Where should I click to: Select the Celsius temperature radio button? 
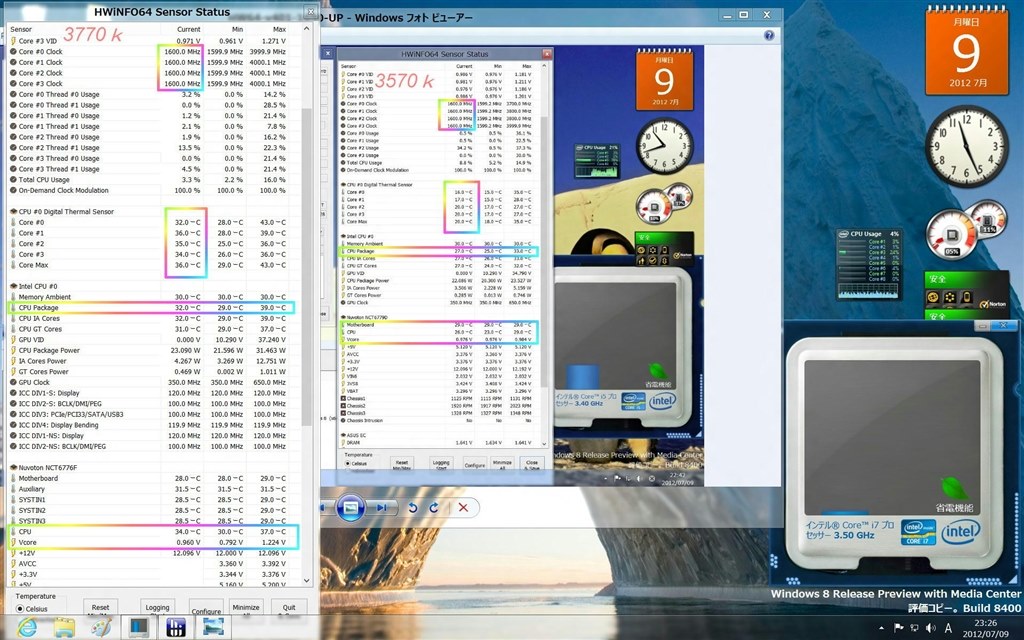point(20,609)
